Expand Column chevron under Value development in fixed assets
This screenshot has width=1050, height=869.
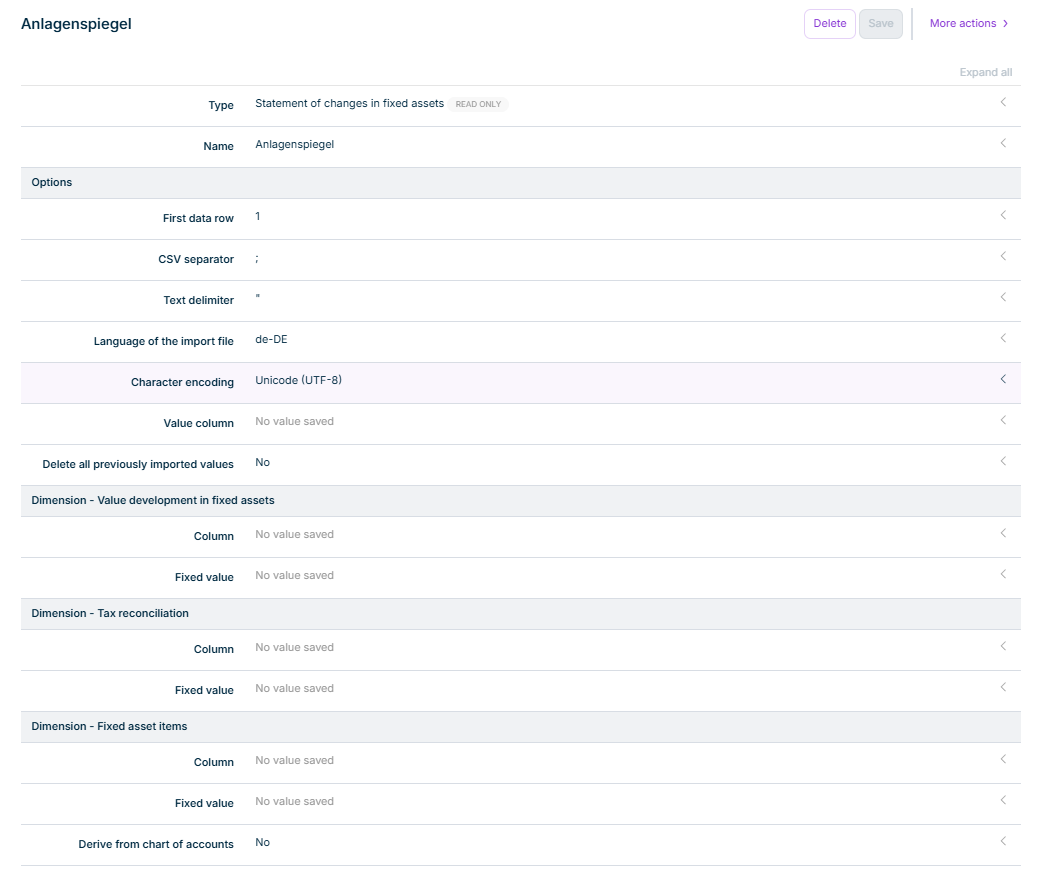coord(1003,533)
